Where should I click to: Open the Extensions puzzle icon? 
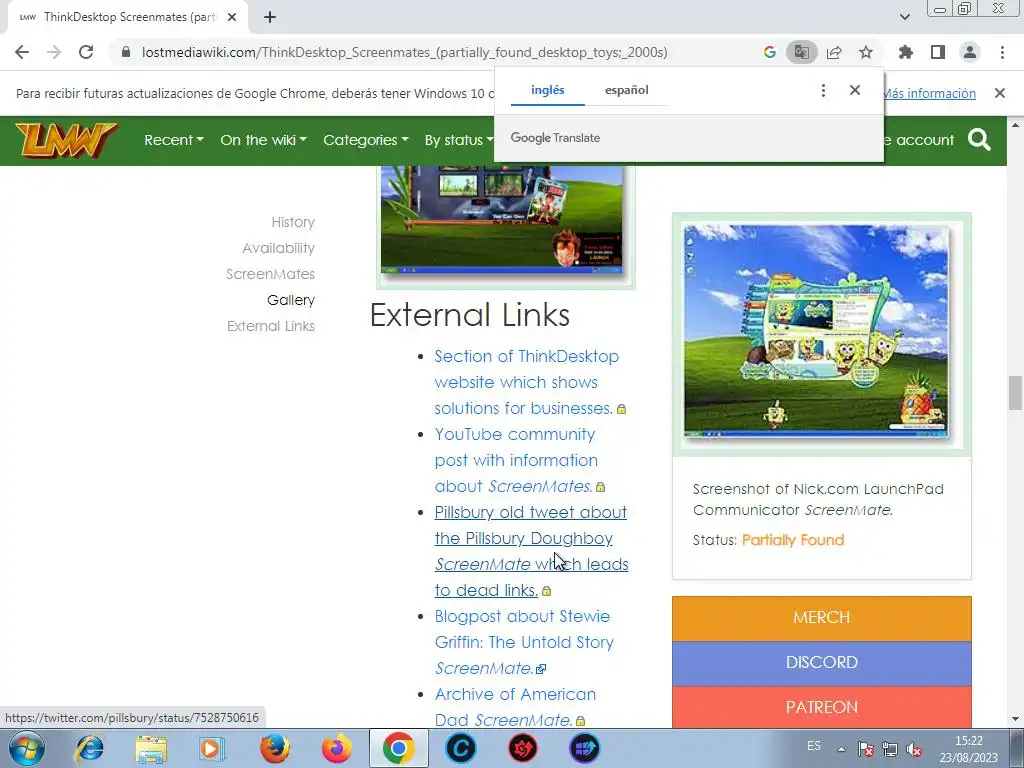pos(906,52)
